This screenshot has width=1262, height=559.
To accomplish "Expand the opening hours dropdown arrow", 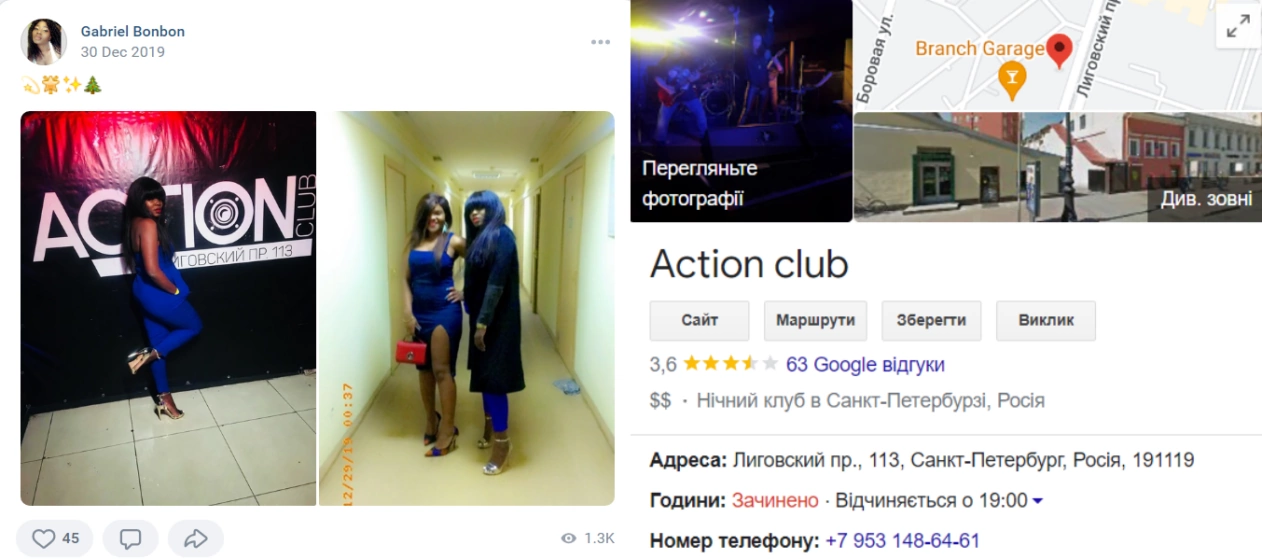I will (1037, 501).
